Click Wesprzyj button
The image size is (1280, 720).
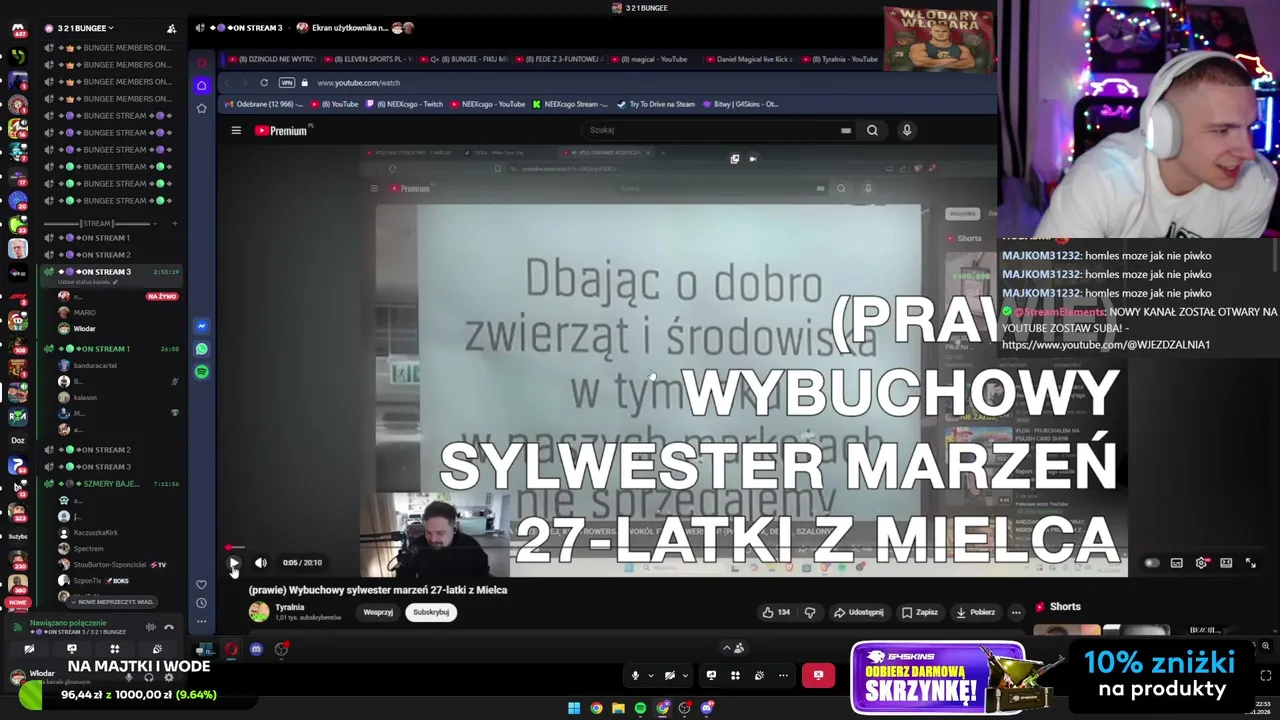pos(378,612)
